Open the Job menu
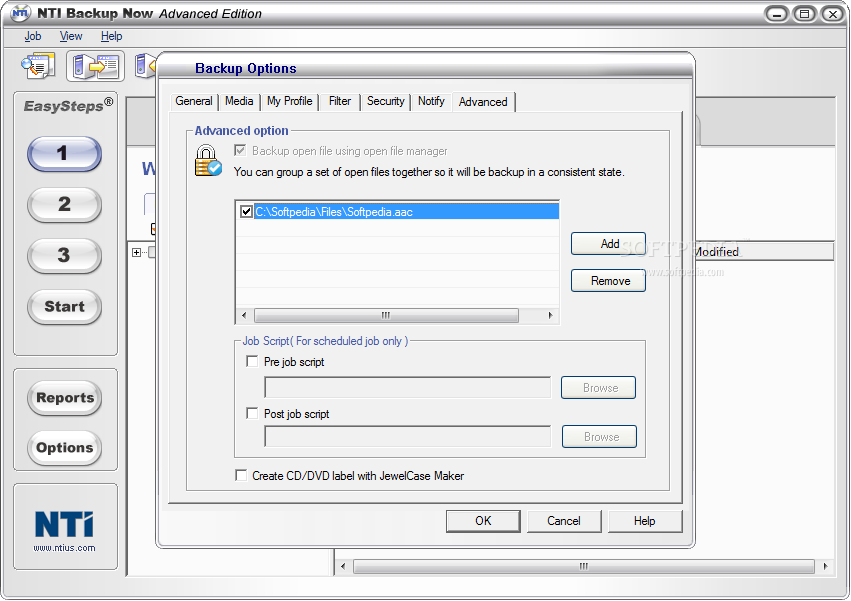This screenshot has height=601, width=851. pos(33,36)
